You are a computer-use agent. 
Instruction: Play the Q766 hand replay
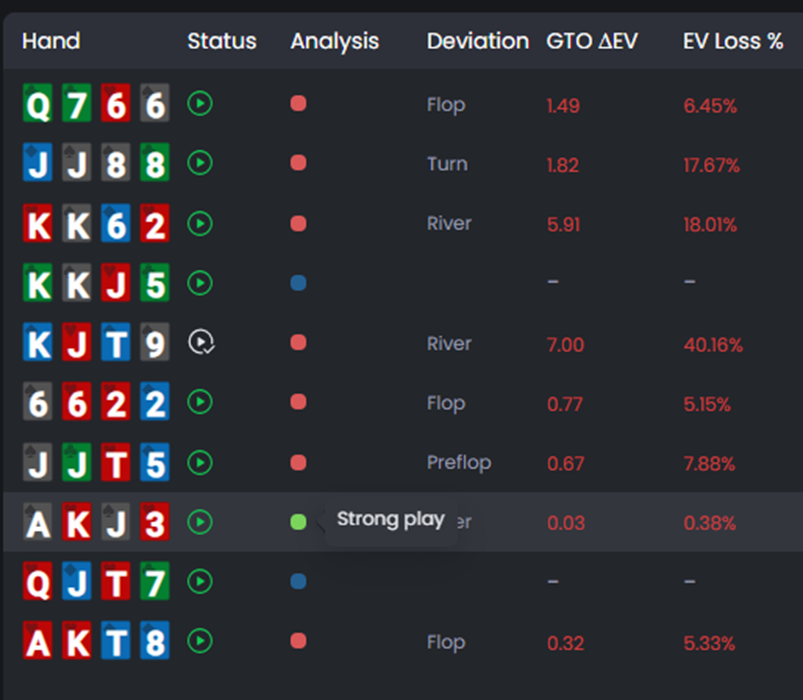click(199, 104)
